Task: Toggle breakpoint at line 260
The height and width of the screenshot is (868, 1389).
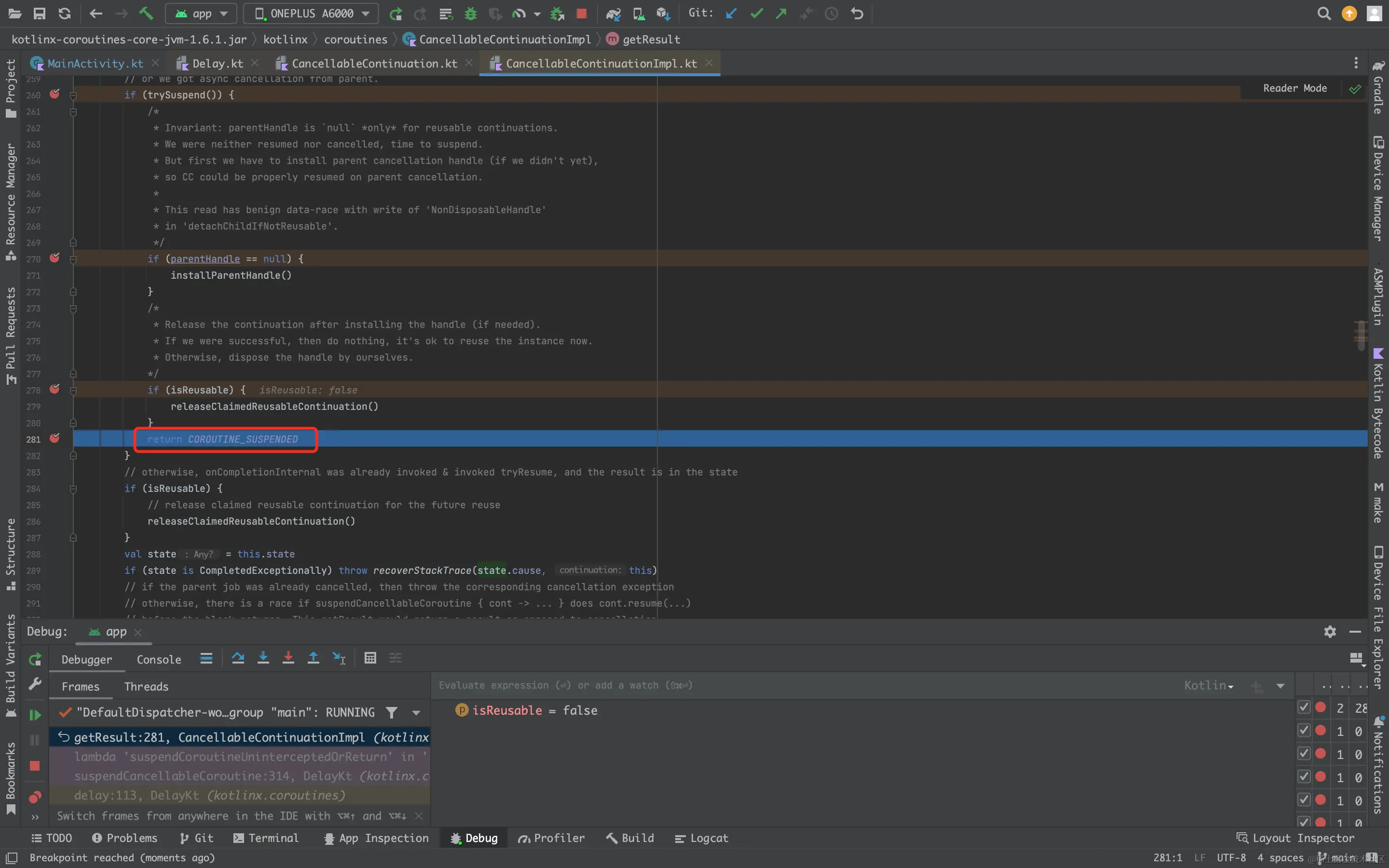Action: tap(54, 94)
